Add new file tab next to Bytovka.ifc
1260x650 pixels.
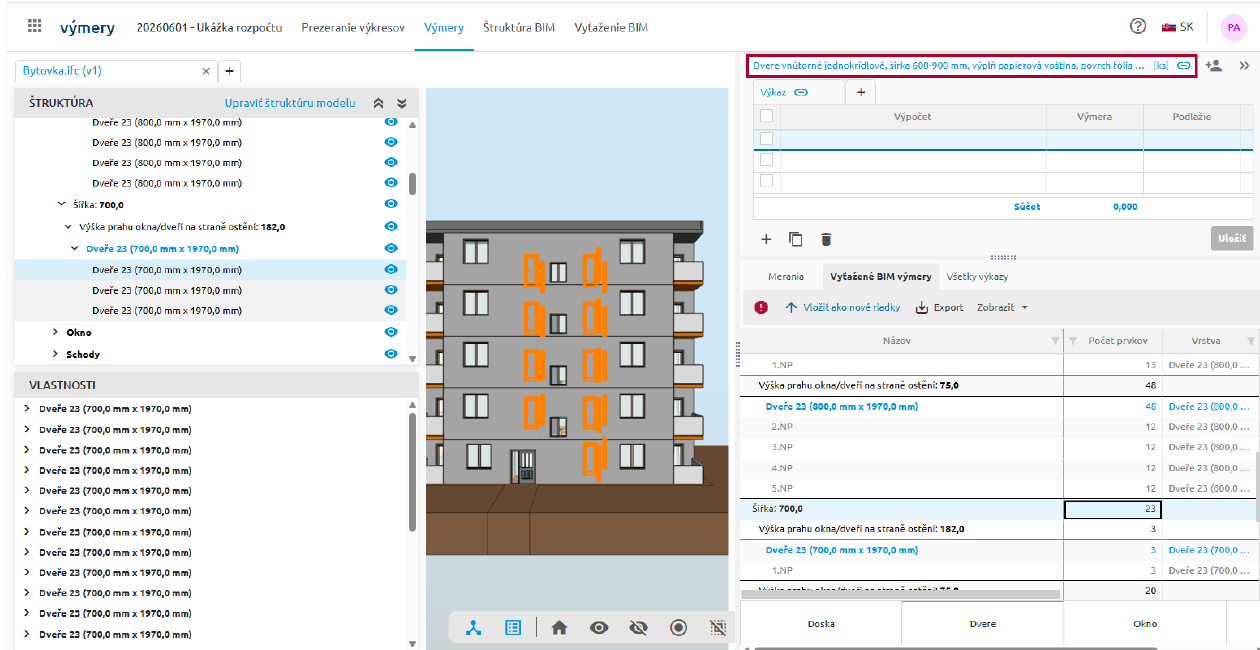229,71
